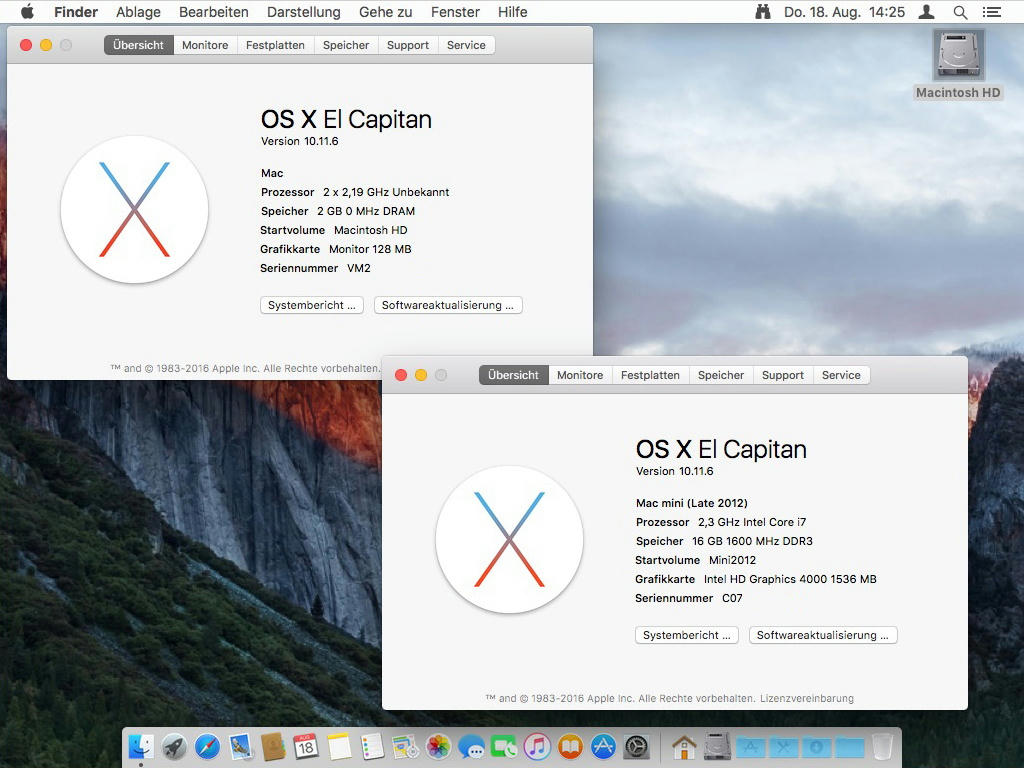Image resolution: width=1024 pixels, height=768 pixels.
Task: Click the "Intel HD Graphics 4000 1536 MB" value
Action: 790,579
